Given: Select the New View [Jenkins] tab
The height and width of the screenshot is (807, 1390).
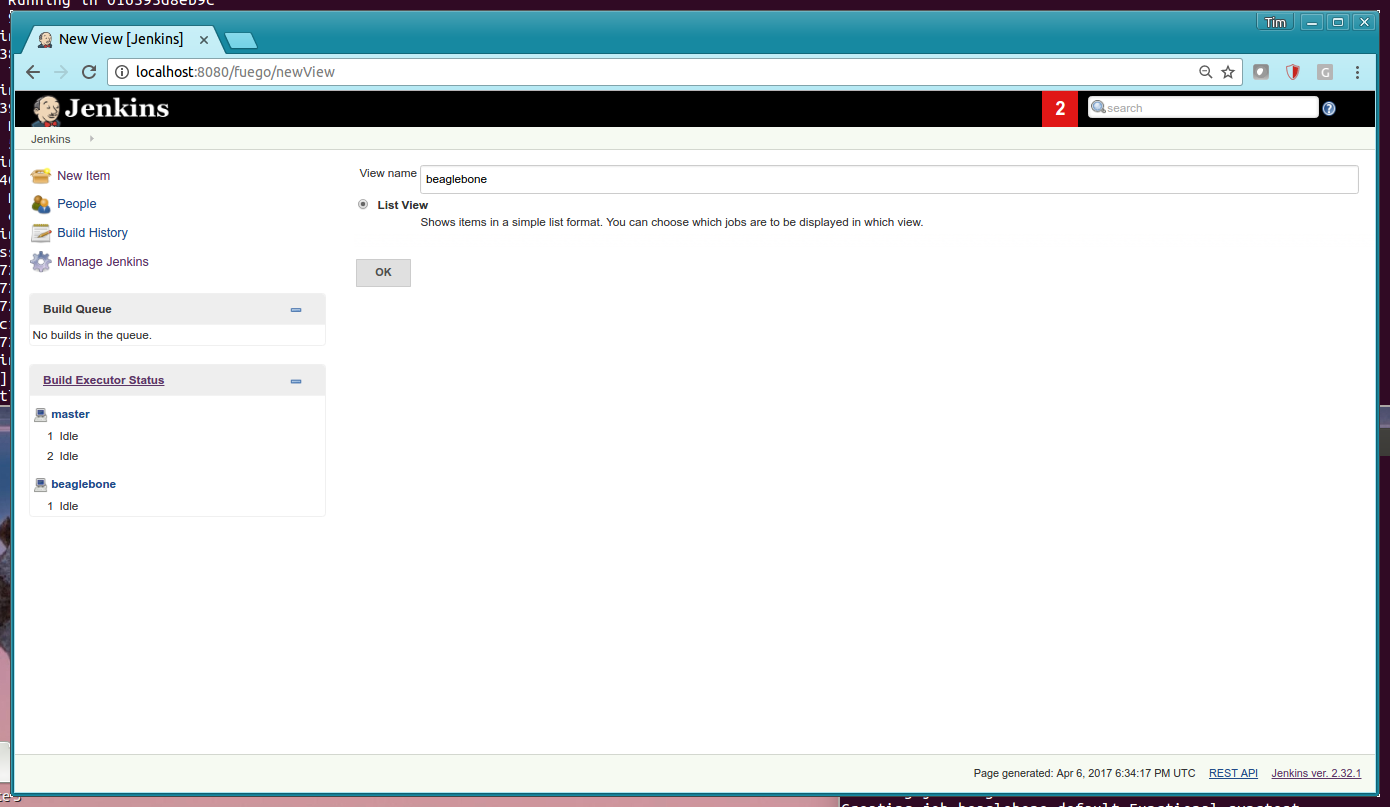Looking at the screenshot, I should (x=120, y=39).
